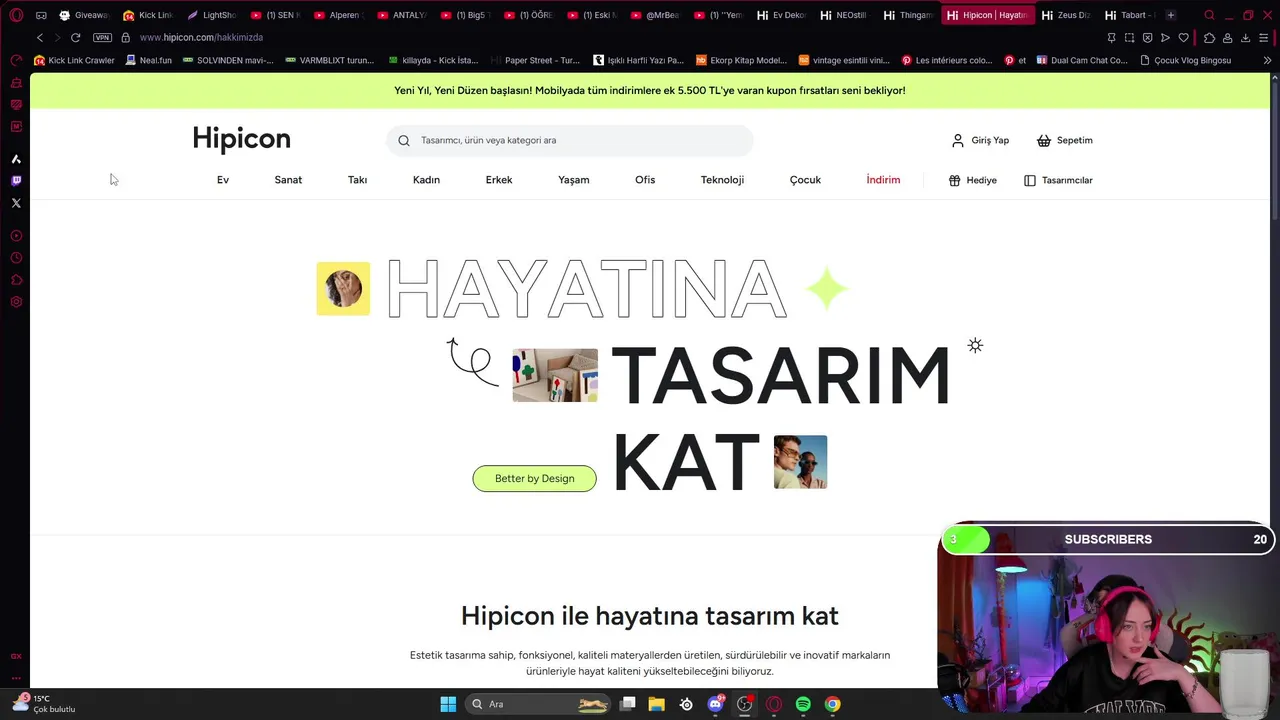Switch to the Zeus Hipicon tab
Image resolution: width=1280 pixels, height=720 pixels.
pyautogui.click(x=1067, y=15)
